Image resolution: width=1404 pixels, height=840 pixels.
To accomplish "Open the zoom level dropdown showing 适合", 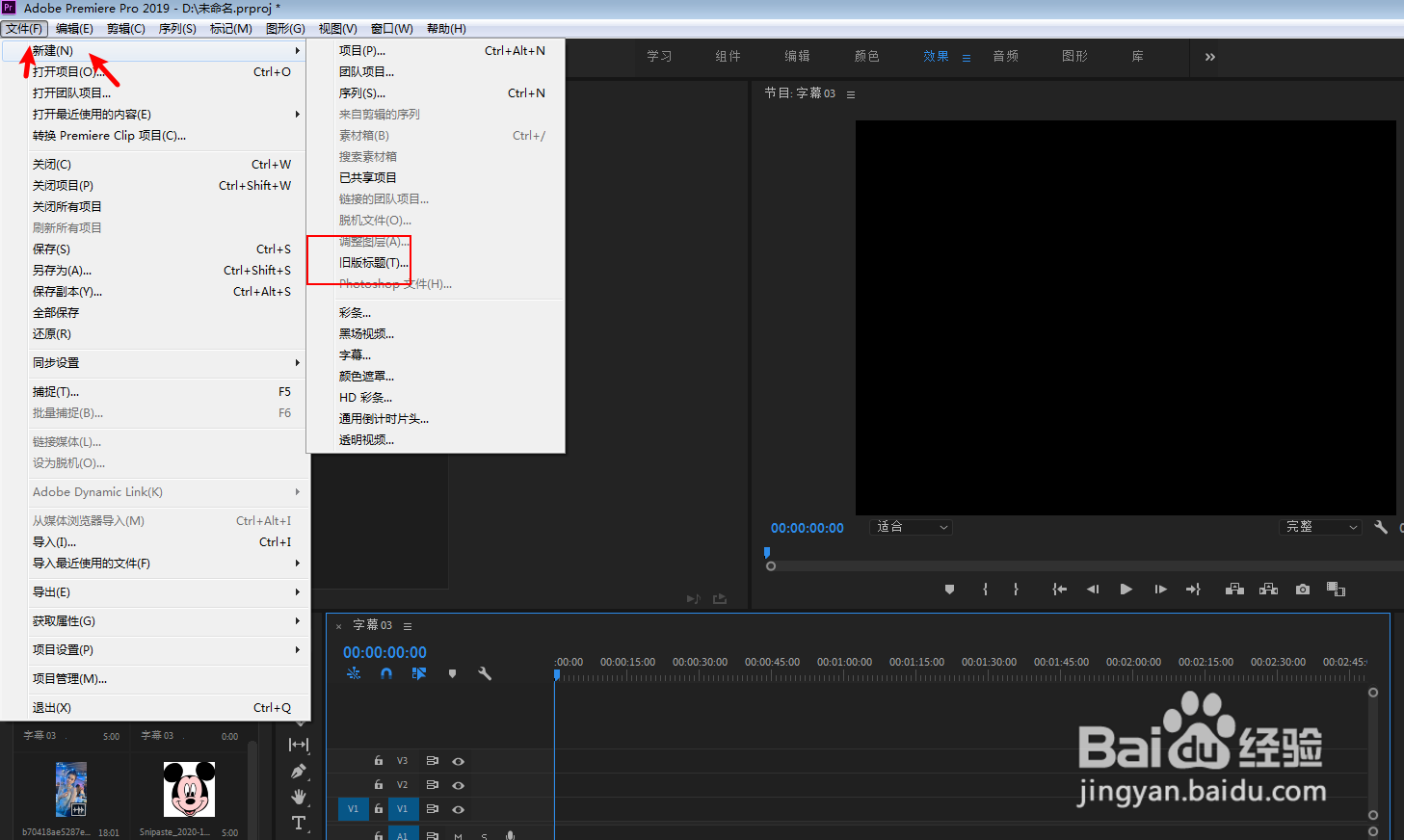I will tap(910, 526).
